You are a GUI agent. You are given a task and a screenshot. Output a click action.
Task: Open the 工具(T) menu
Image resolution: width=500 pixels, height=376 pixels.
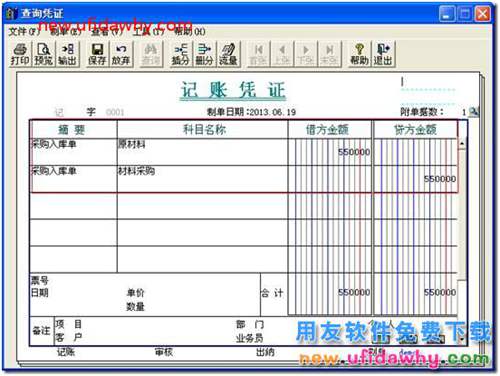[149, 32]
